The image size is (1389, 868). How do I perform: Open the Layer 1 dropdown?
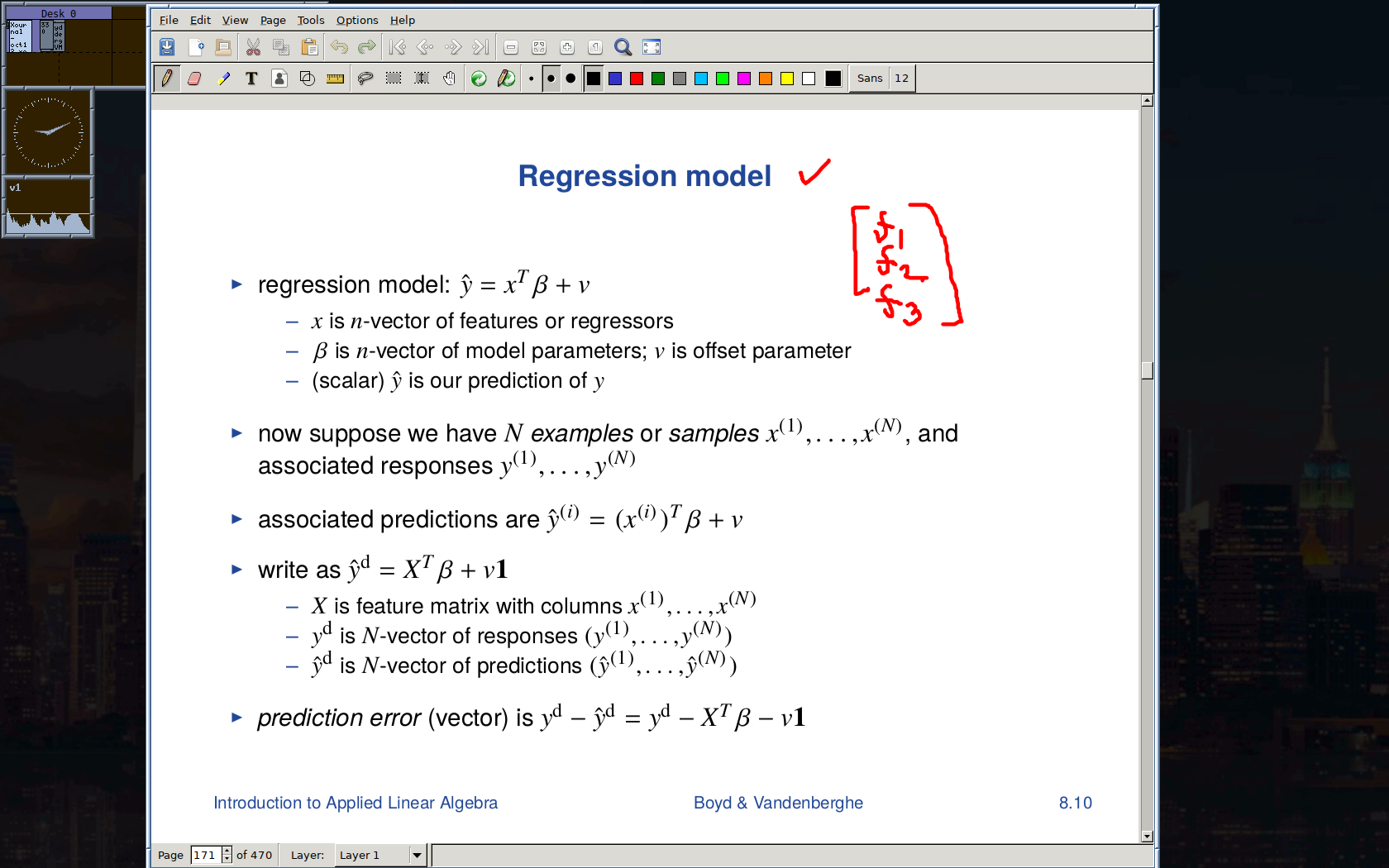[x=417, y=855]
